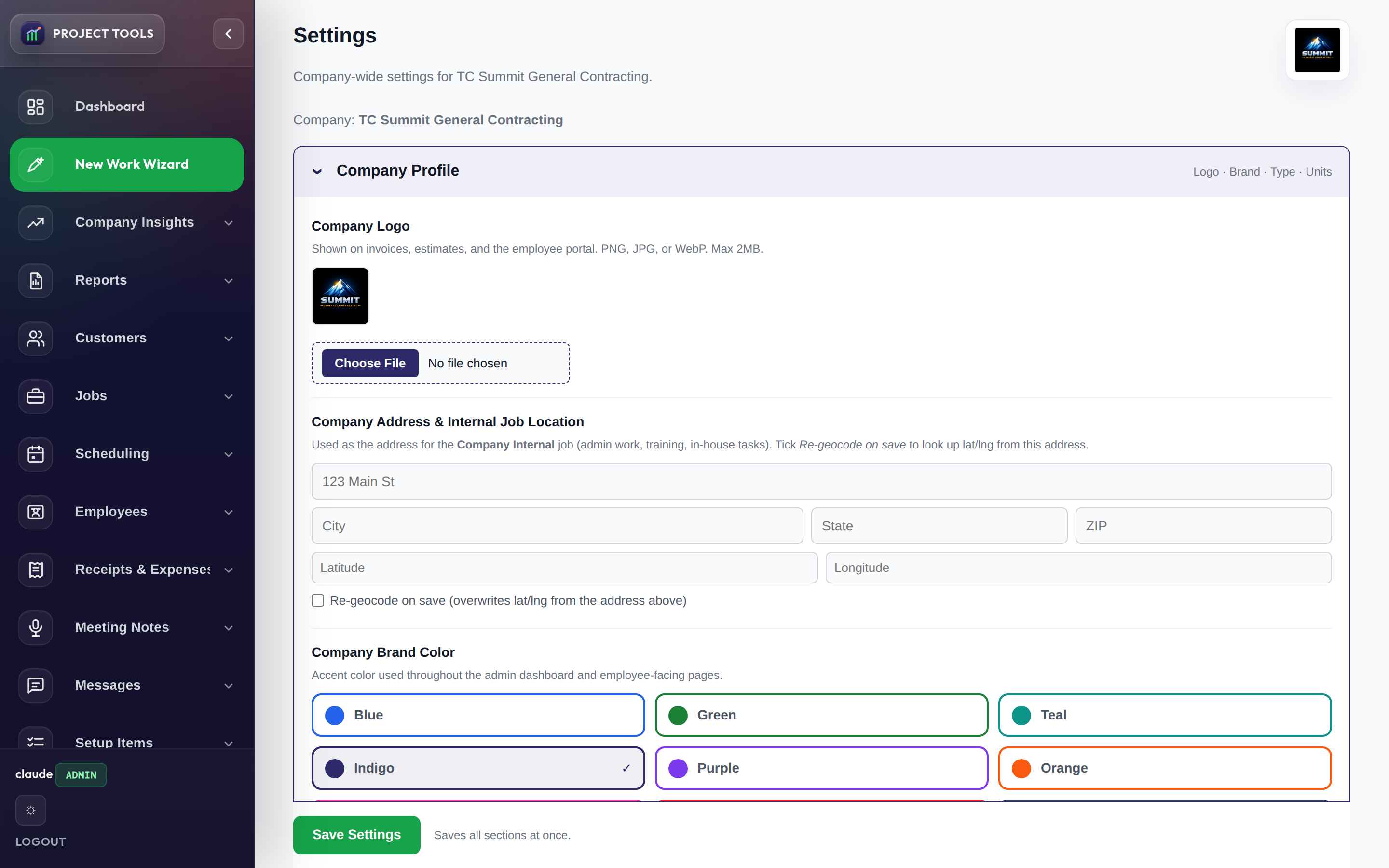The height and width of the screenshot is (868, 1389).
Task: Toggle theme with the sun icon
Action: 31,810
